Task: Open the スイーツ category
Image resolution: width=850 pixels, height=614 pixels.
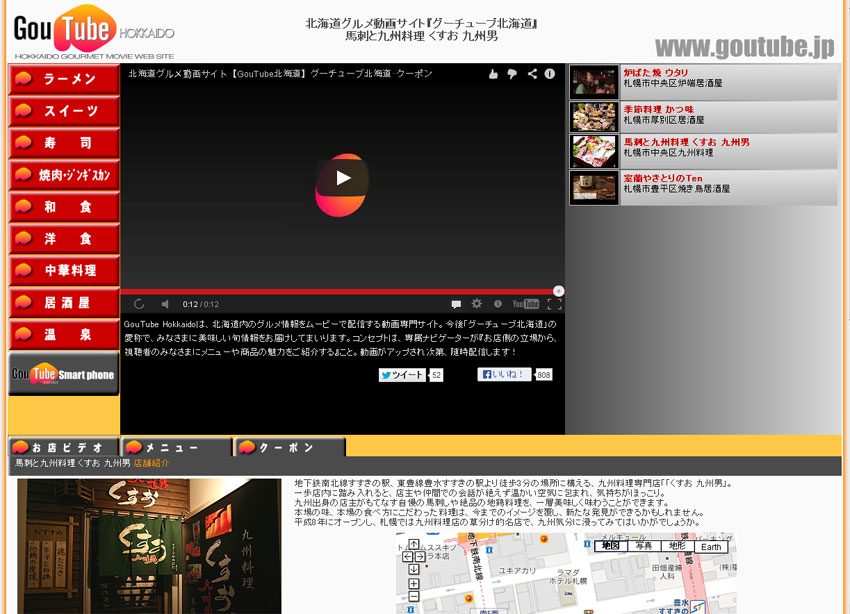Action: (64, 111)
